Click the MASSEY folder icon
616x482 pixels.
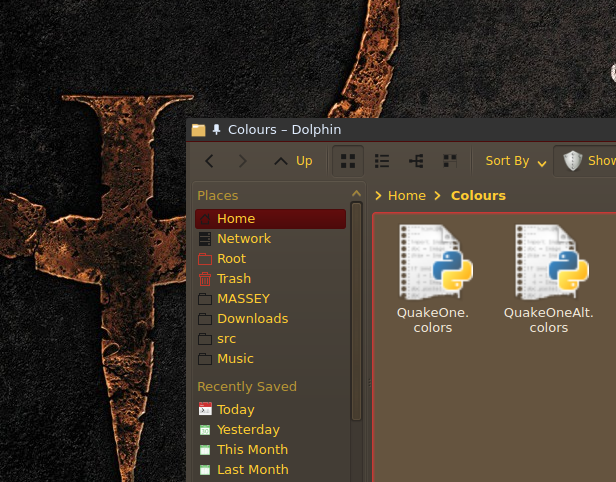205,299
